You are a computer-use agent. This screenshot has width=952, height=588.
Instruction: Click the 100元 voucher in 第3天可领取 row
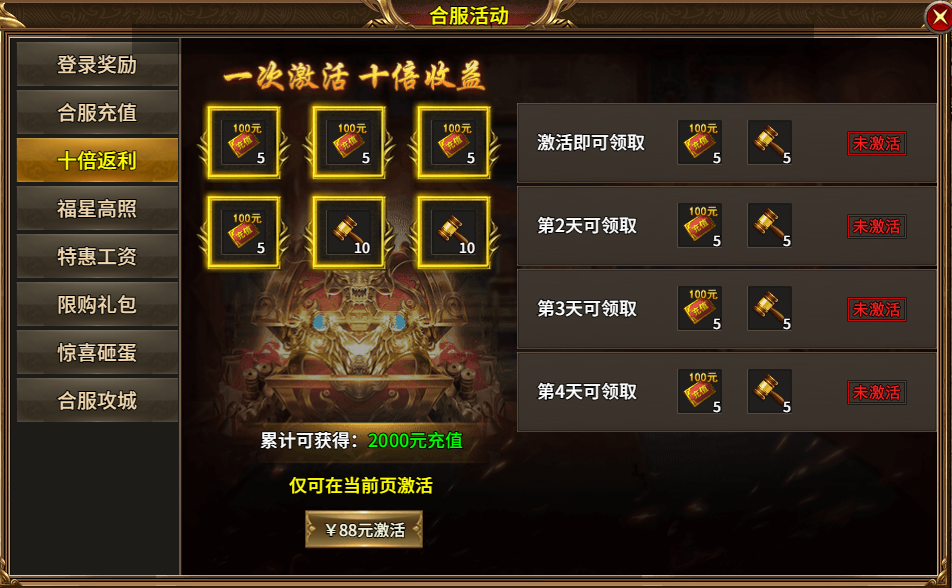[700, 308]
